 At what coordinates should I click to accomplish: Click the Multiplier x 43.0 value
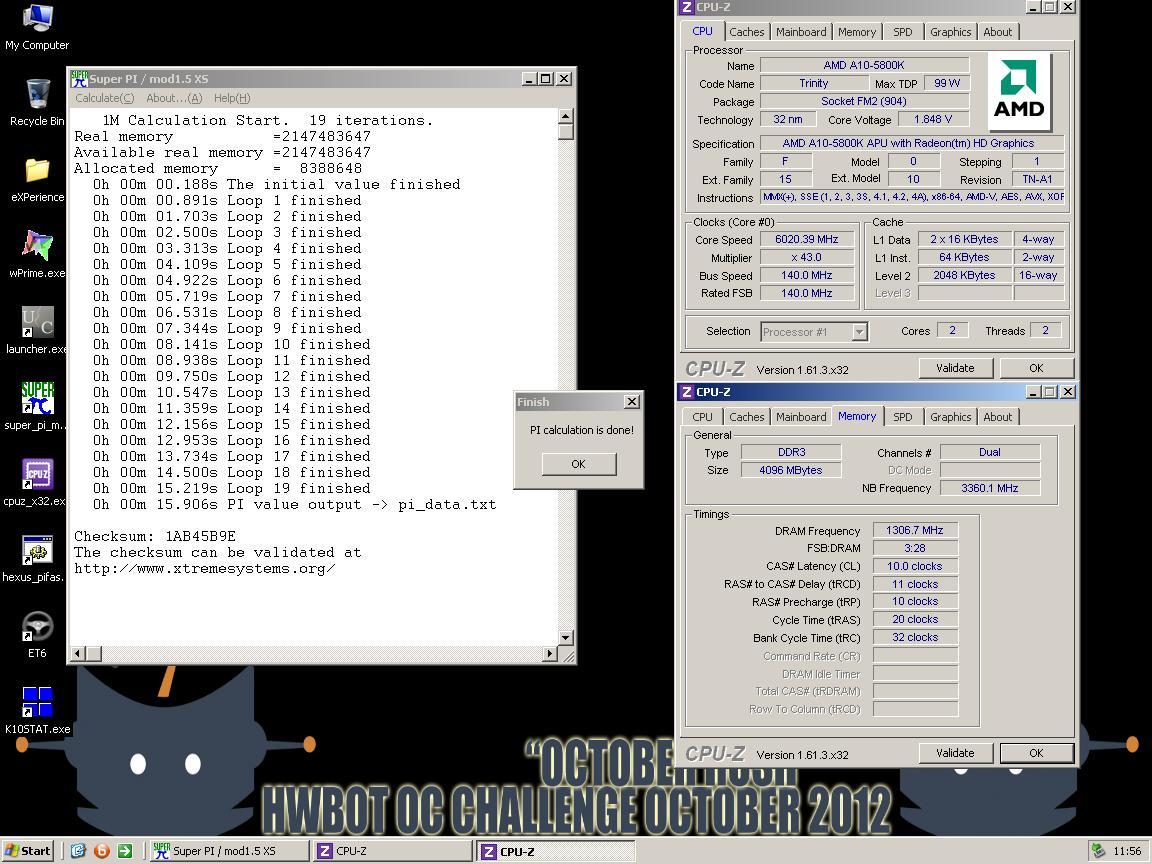(x=807, y=257)
